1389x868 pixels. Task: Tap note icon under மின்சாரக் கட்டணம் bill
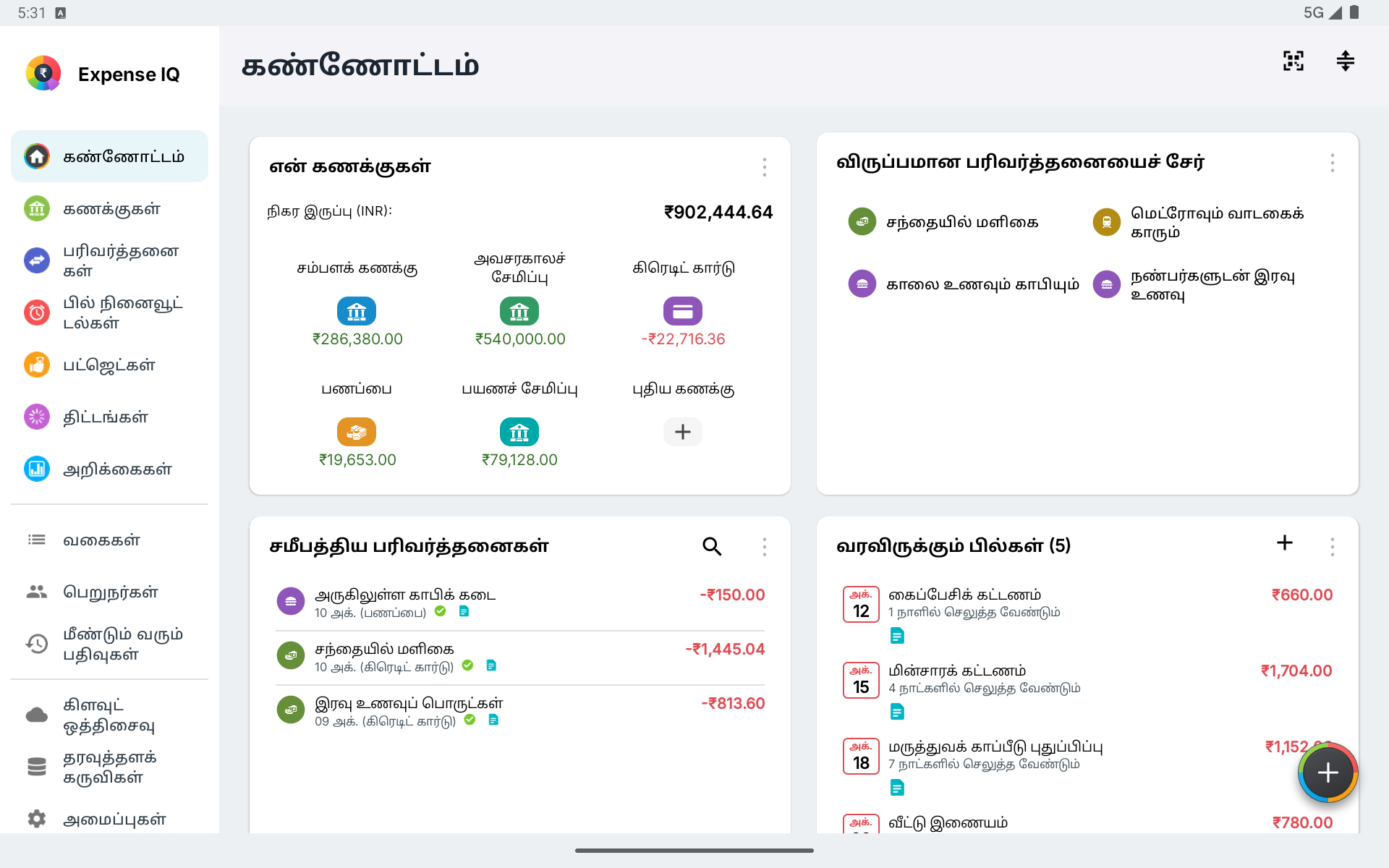tap(897, 712)
